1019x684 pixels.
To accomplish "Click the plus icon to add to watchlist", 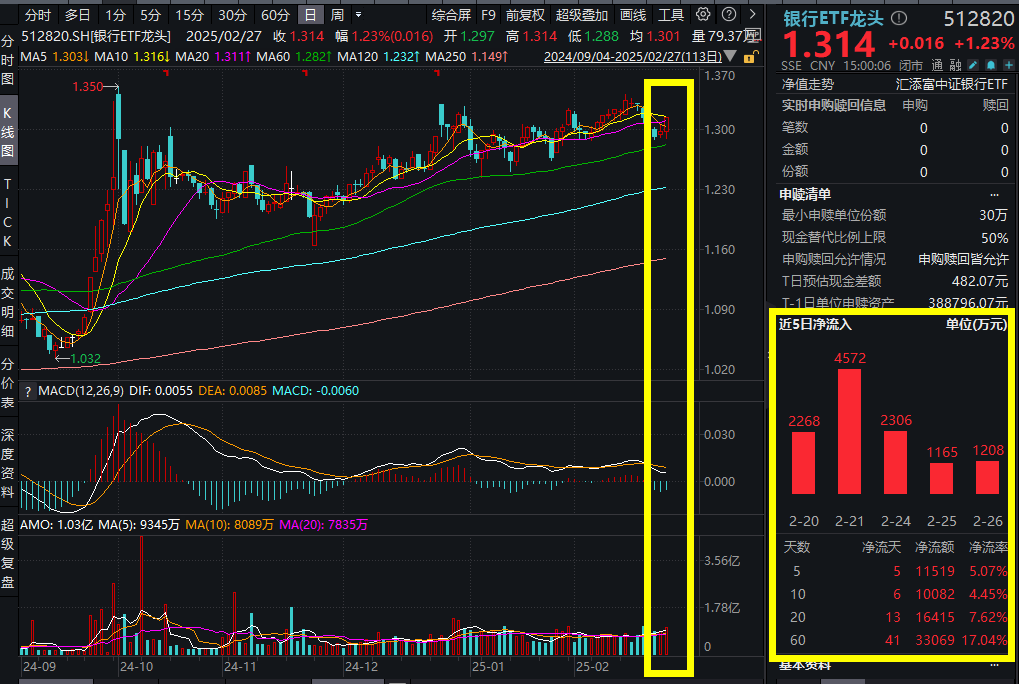I will (1008, 65).
